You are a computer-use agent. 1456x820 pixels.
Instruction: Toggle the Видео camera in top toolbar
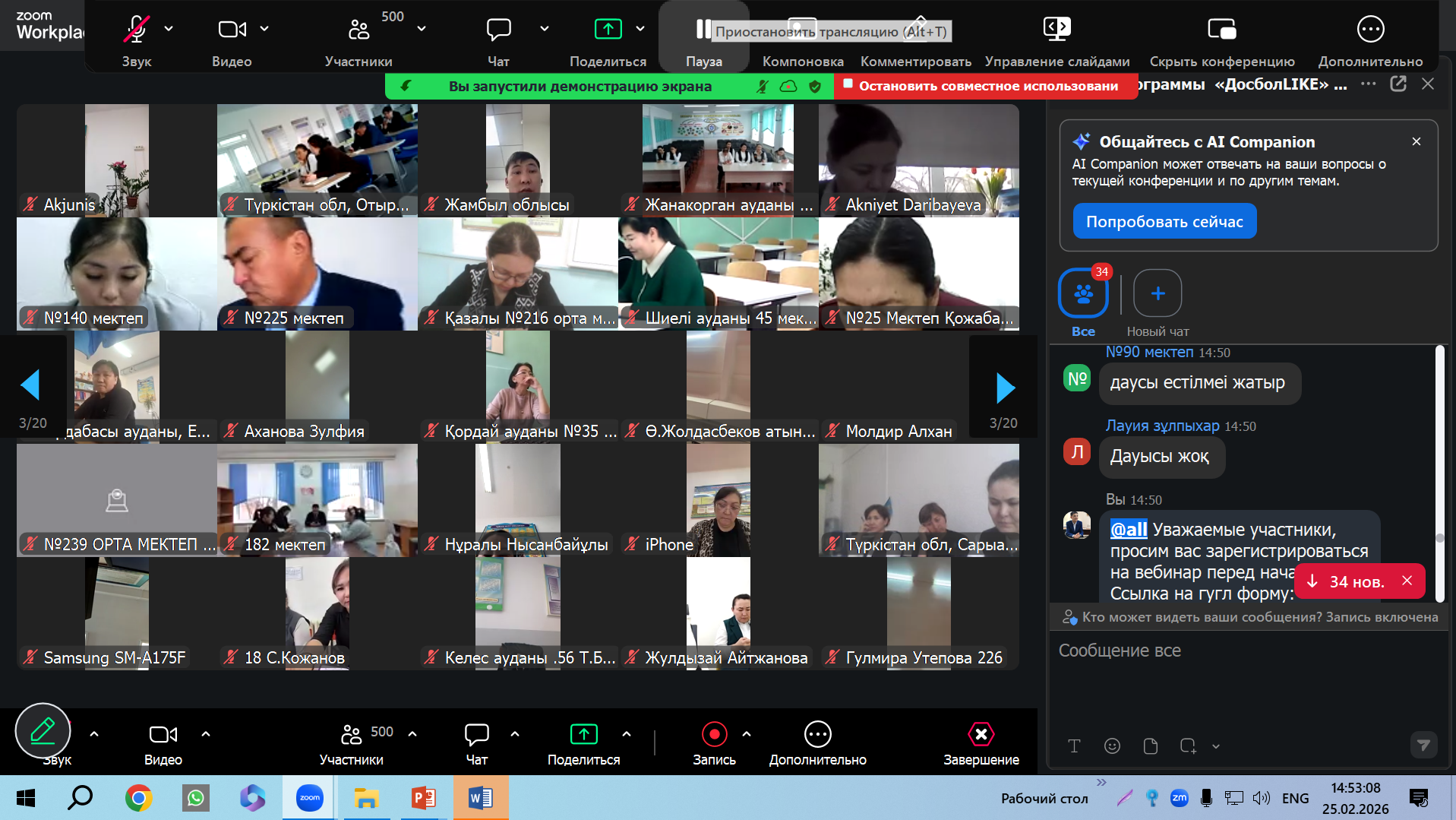tap(232, 30)
